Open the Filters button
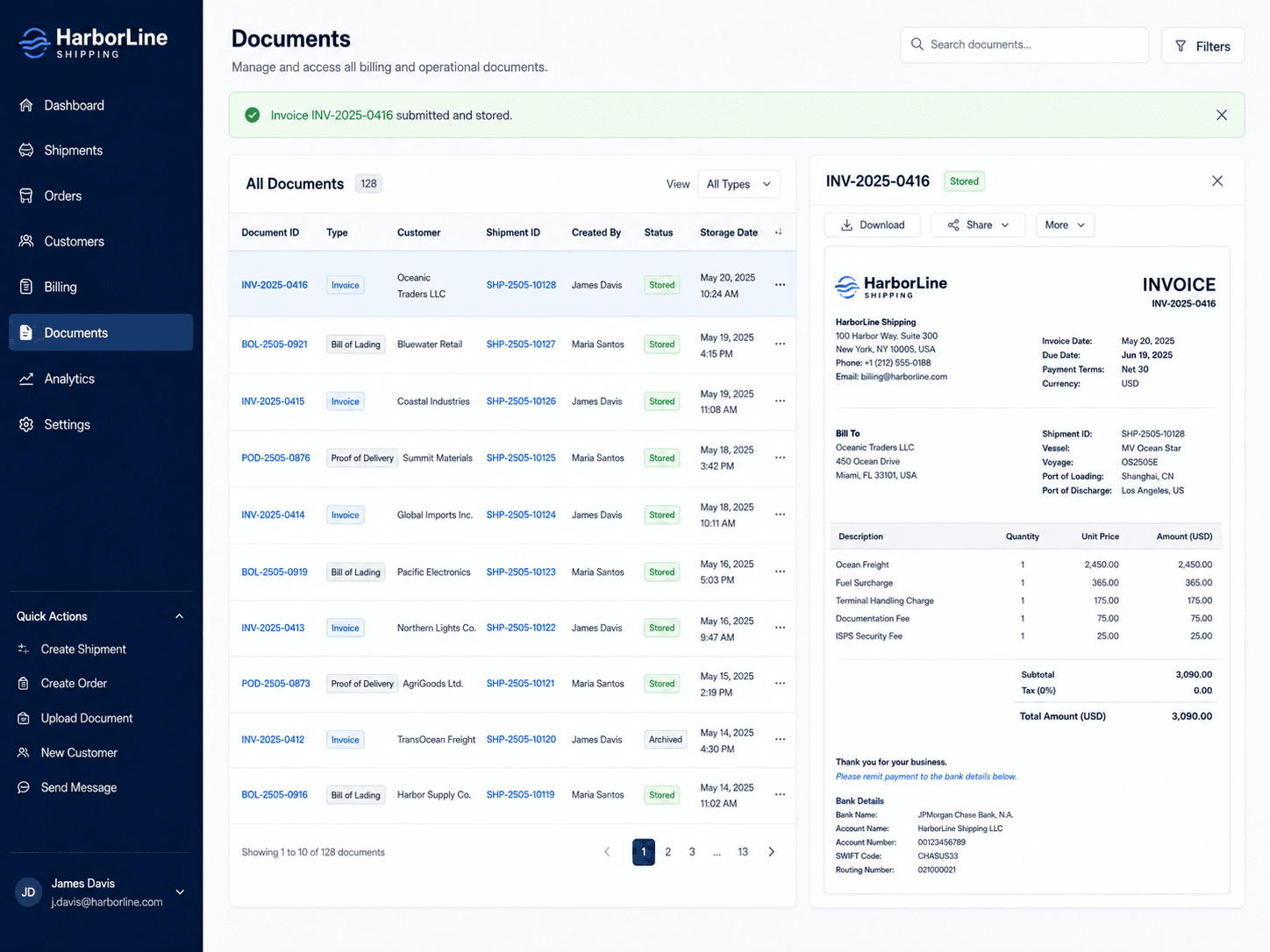Screen dimensions: 1270x952 (x=1202, y=46)
